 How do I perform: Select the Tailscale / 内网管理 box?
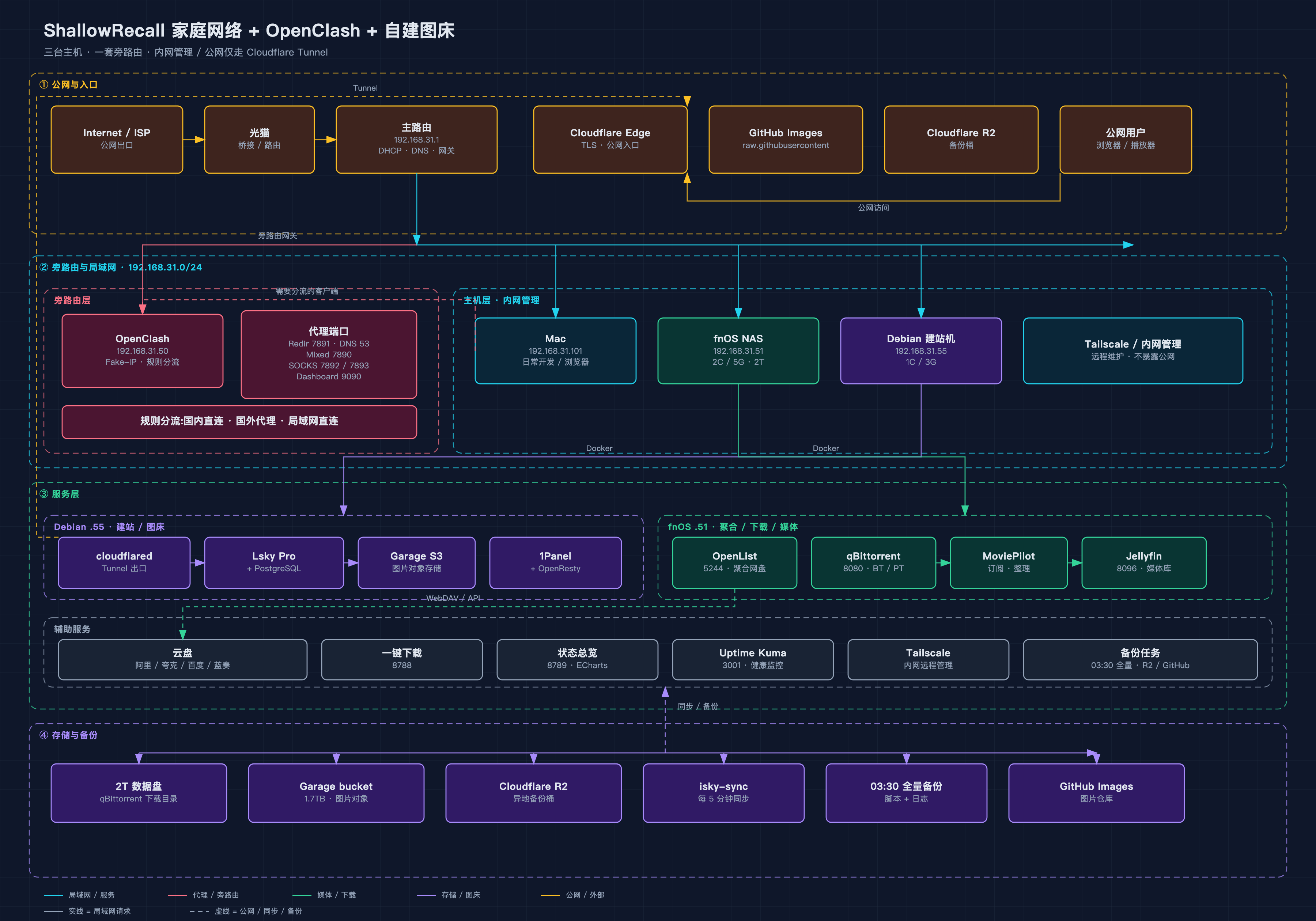click(x=1132, y=351)
